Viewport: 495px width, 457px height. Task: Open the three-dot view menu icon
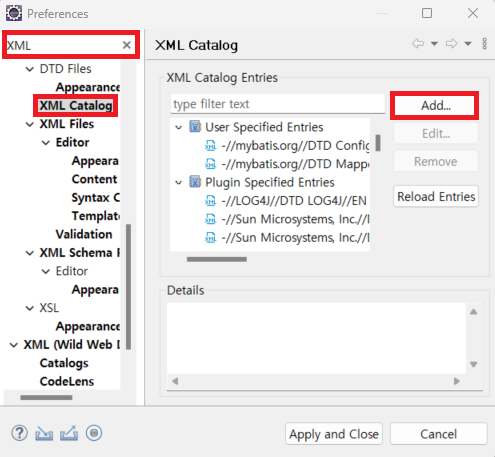pyautogui.click(x=485, y=44)
